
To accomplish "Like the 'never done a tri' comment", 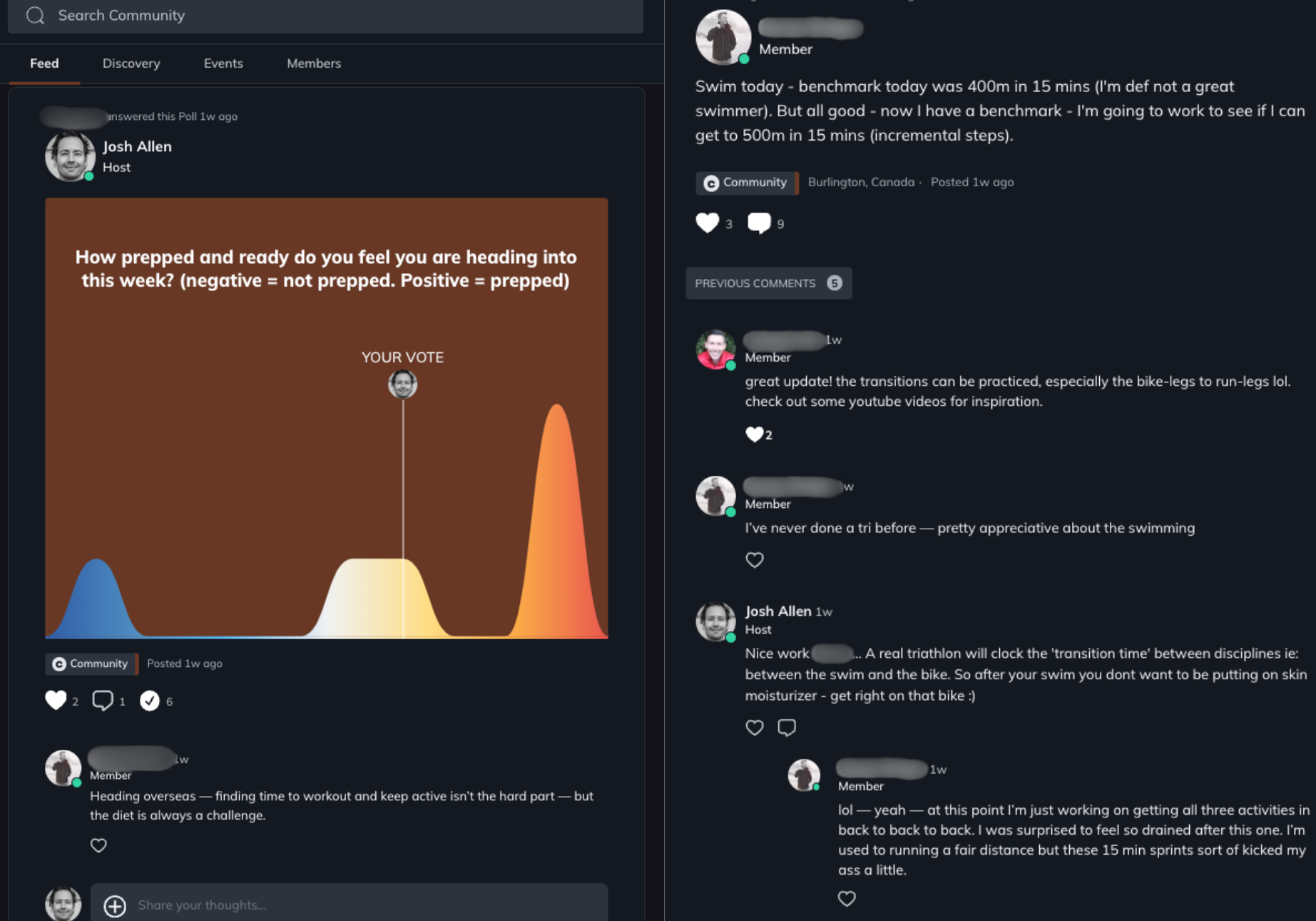I will coord(755,560).
